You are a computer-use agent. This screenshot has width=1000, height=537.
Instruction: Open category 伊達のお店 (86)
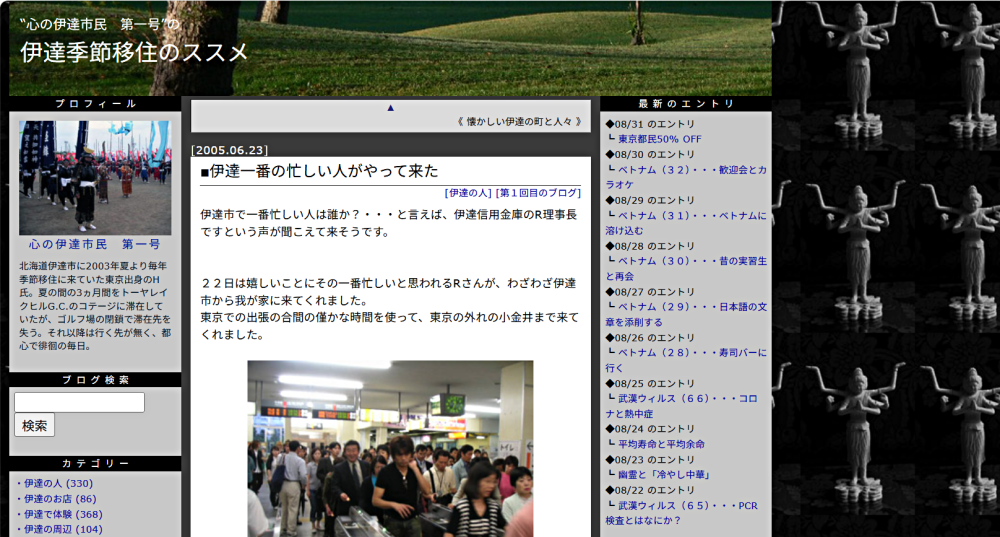[60, 499]
